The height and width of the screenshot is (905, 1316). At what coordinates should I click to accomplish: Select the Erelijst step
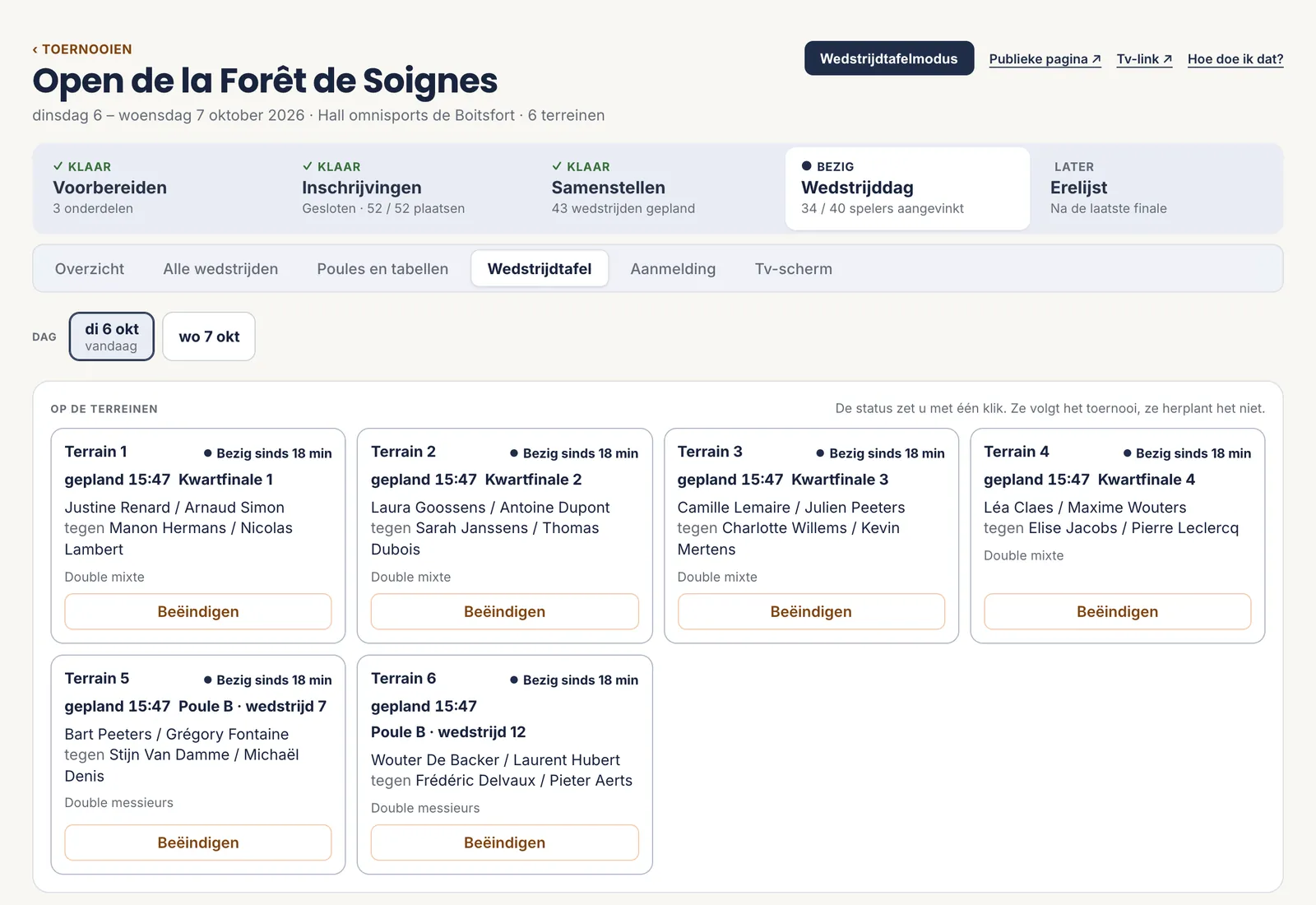click(1156, 188)
